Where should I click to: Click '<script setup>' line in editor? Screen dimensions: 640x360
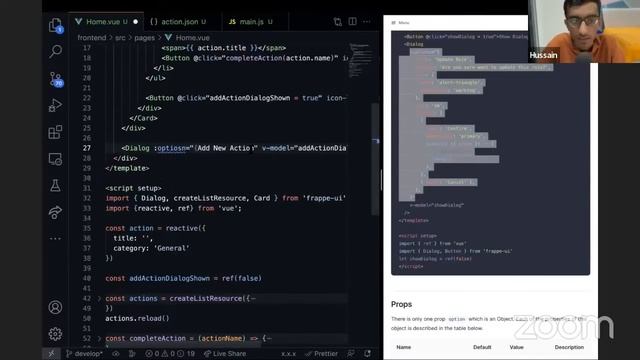(x=133, y=188)
